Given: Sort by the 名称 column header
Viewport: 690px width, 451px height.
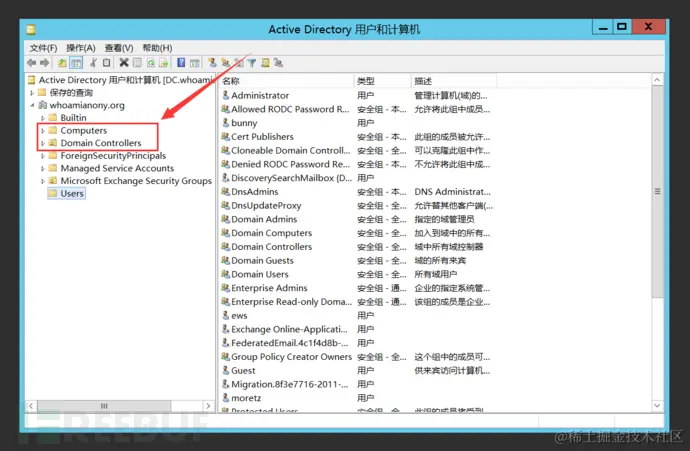Looking at the screenshot, I should click(286, 81).
